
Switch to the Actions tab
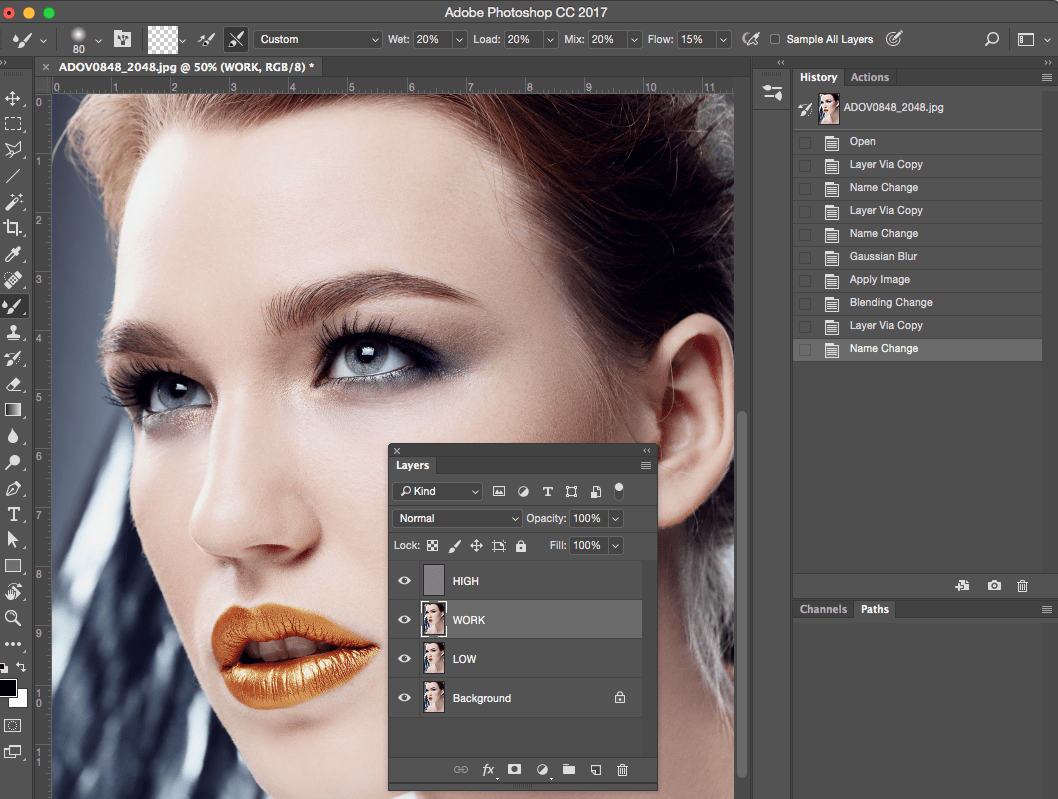click(x=869, y=77)
